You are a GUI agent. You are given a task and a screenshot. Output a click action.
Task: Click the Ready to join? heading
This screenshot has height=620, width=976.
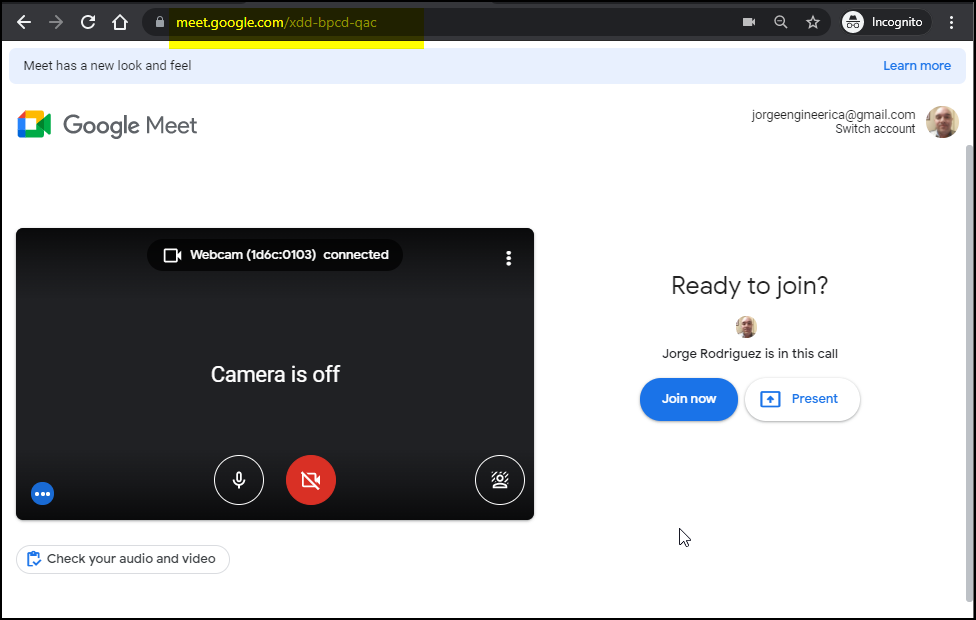[x=749, y=286]
